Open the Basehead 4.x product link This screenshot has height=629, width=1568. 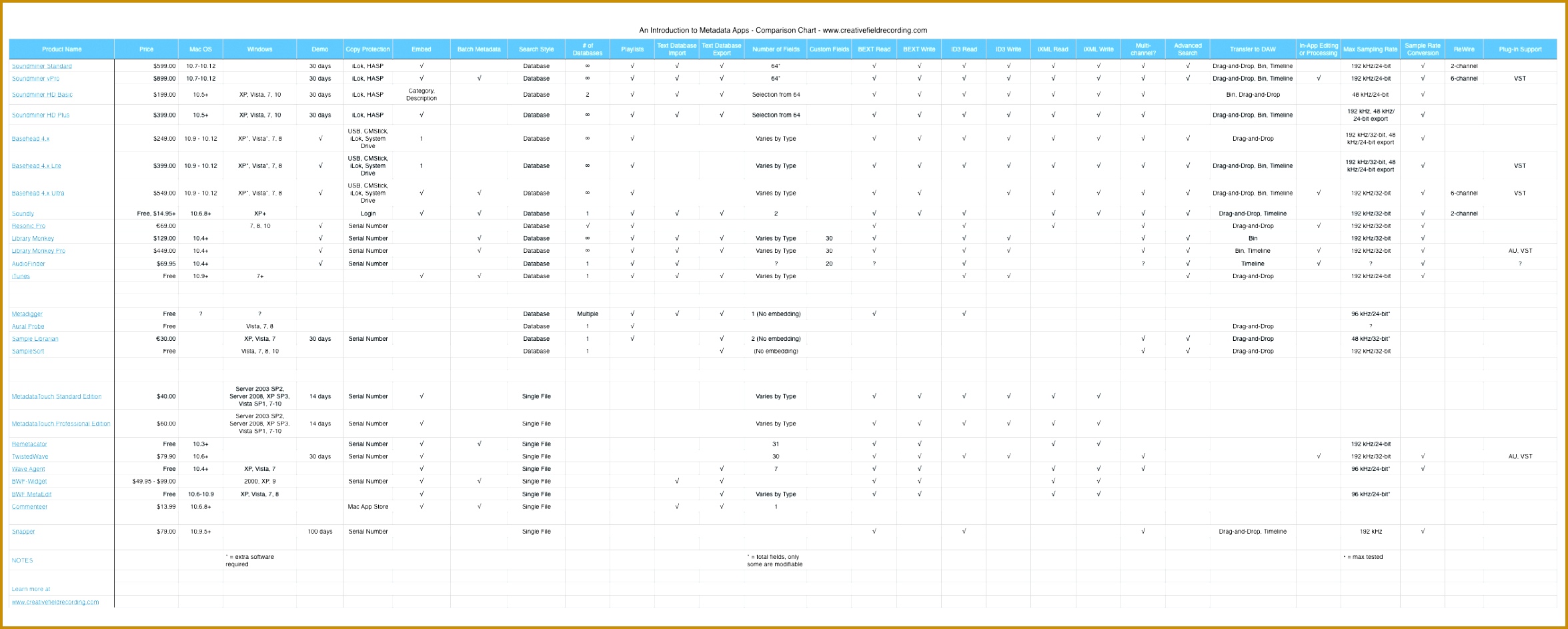click(x=31, y=138)
